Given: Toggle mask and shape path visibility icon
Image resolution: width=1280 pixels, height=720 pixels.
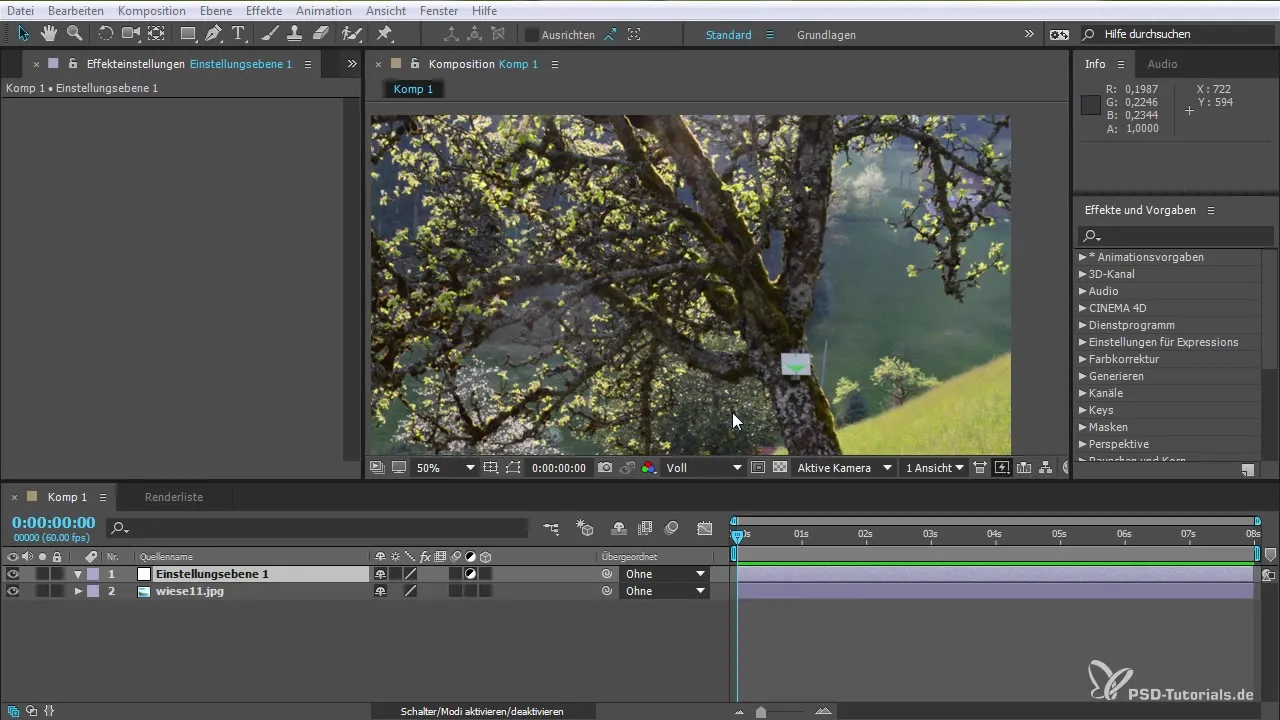Looking at the screenshot, I should tap(513, 468).
